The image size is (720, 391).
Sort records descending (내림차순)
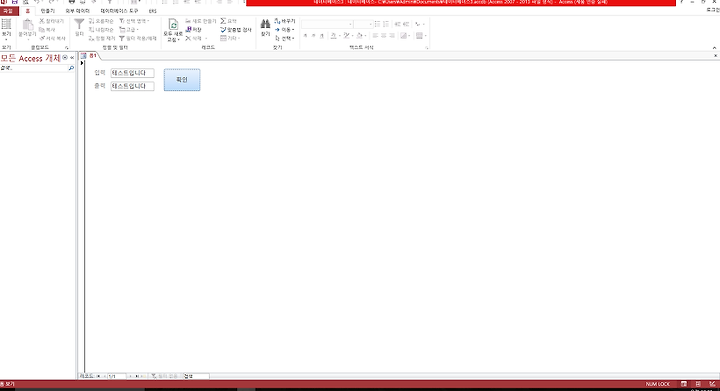coord(101,30)
